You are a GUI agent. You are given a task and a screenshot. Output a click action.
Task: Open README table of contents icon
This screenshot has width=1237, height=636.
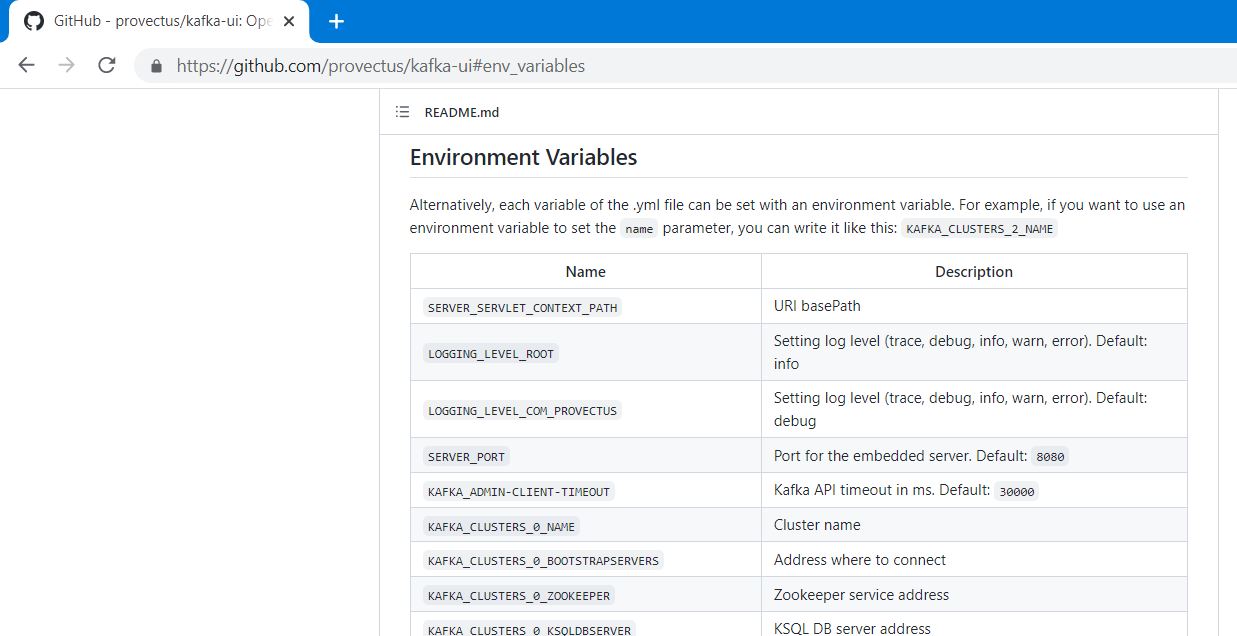coord(402,112)
